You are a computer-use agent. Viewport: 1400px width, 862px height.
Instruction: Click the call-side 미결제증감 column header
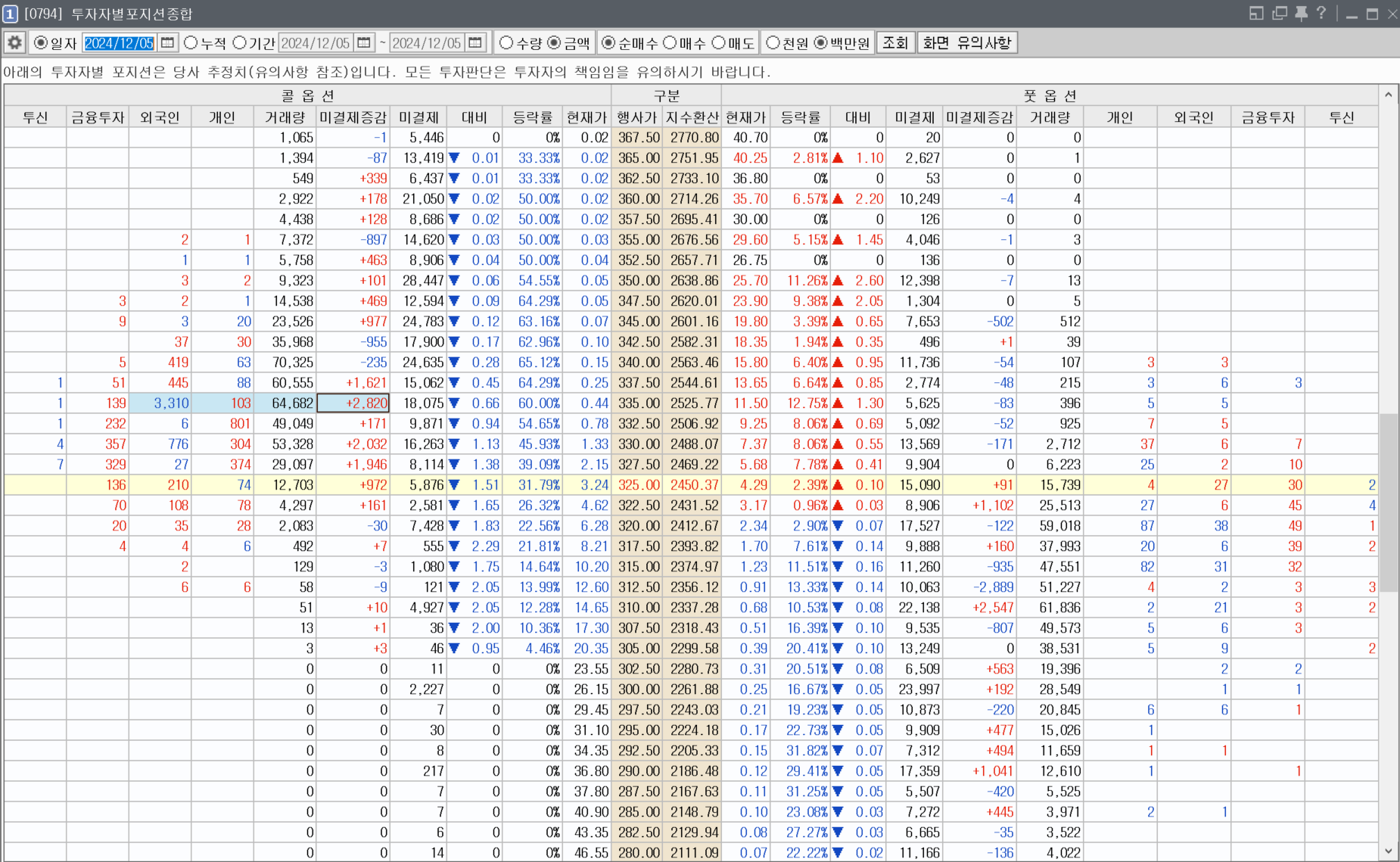[353, 117]
